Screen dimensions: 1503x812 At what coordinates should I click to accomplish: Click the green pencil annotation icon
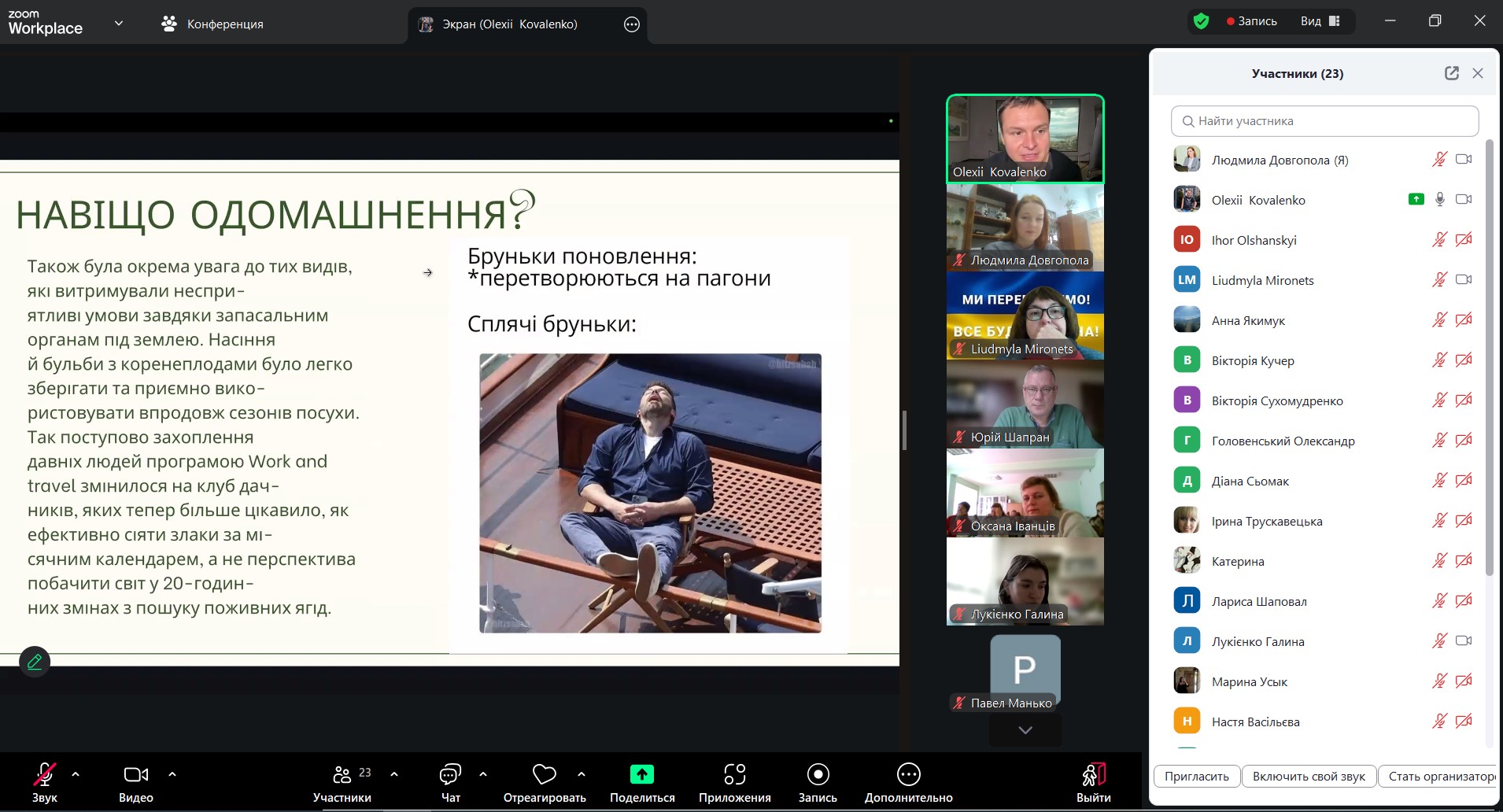[x=35, y=662]
